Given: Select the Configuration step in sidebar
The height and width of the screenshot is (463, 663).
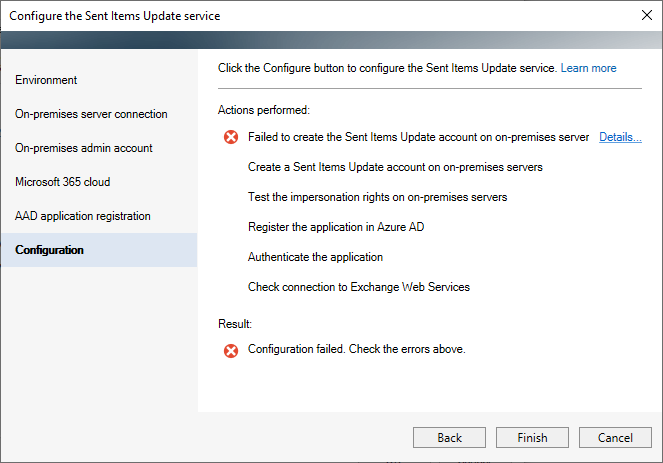Looking at the screenshot, I should click(x=99, y=250).
